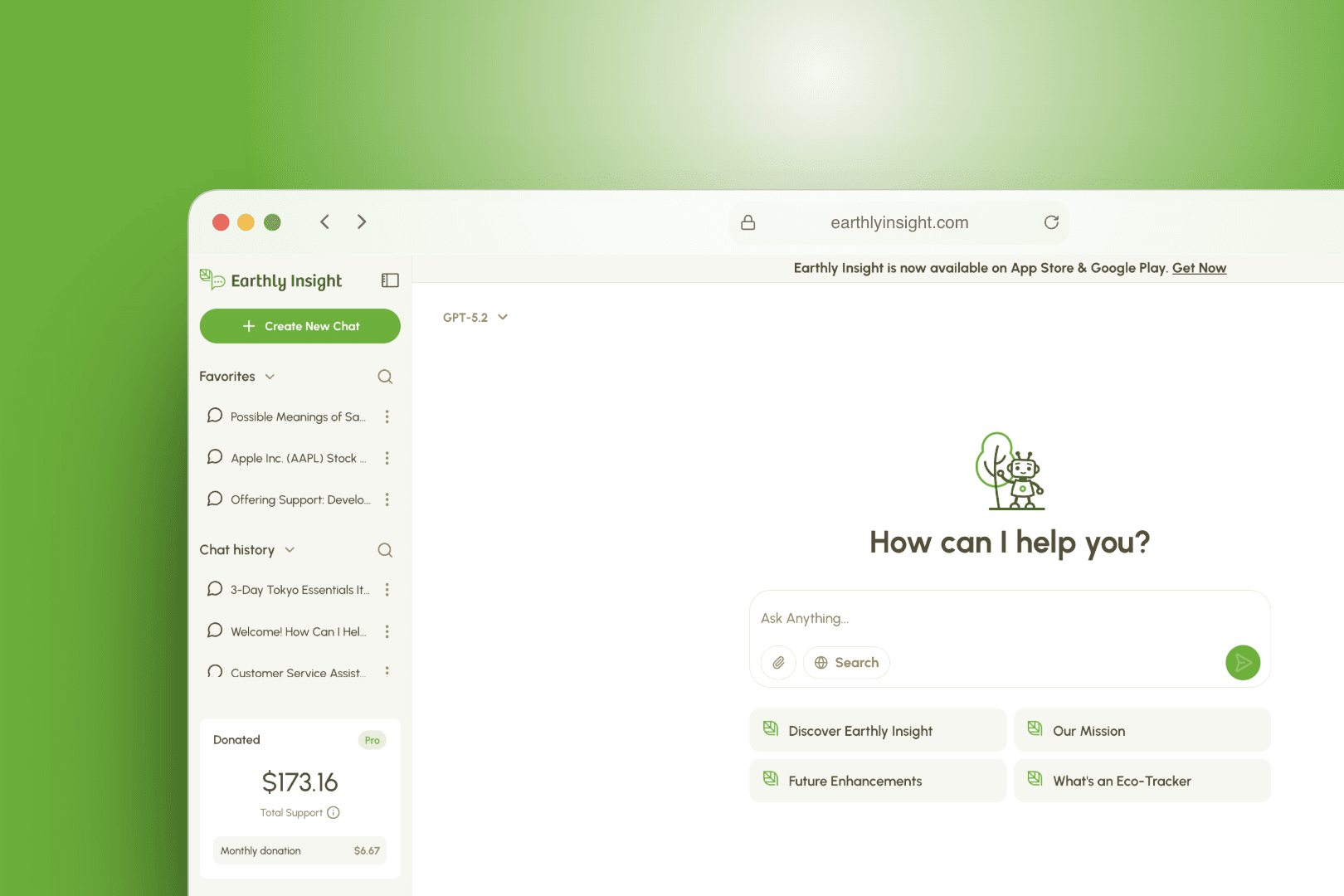Follow the Get Now link
Screen dimensions: 1344x896
point(1199,268)
